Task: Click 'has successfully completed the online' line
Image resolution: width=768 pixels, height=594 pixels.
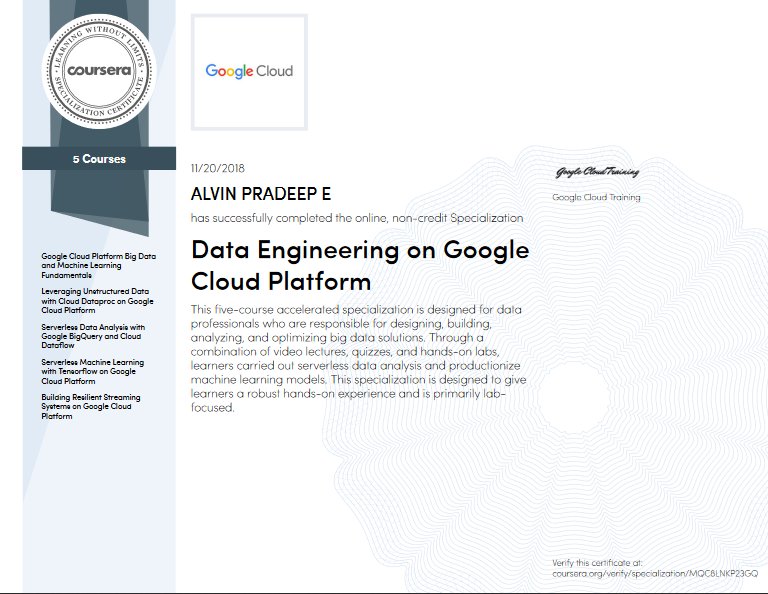Action: 357,218
